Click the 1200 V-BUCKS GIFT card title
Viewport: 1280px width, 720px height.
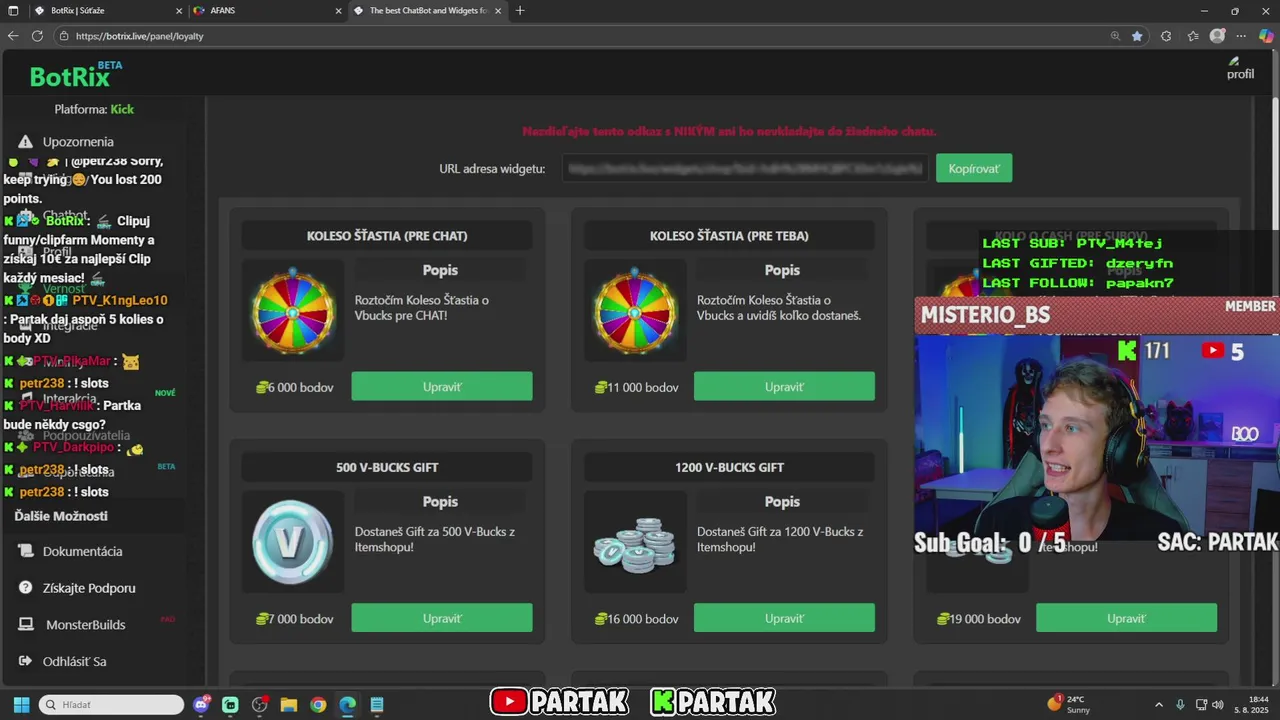click(x=729, y=467)
